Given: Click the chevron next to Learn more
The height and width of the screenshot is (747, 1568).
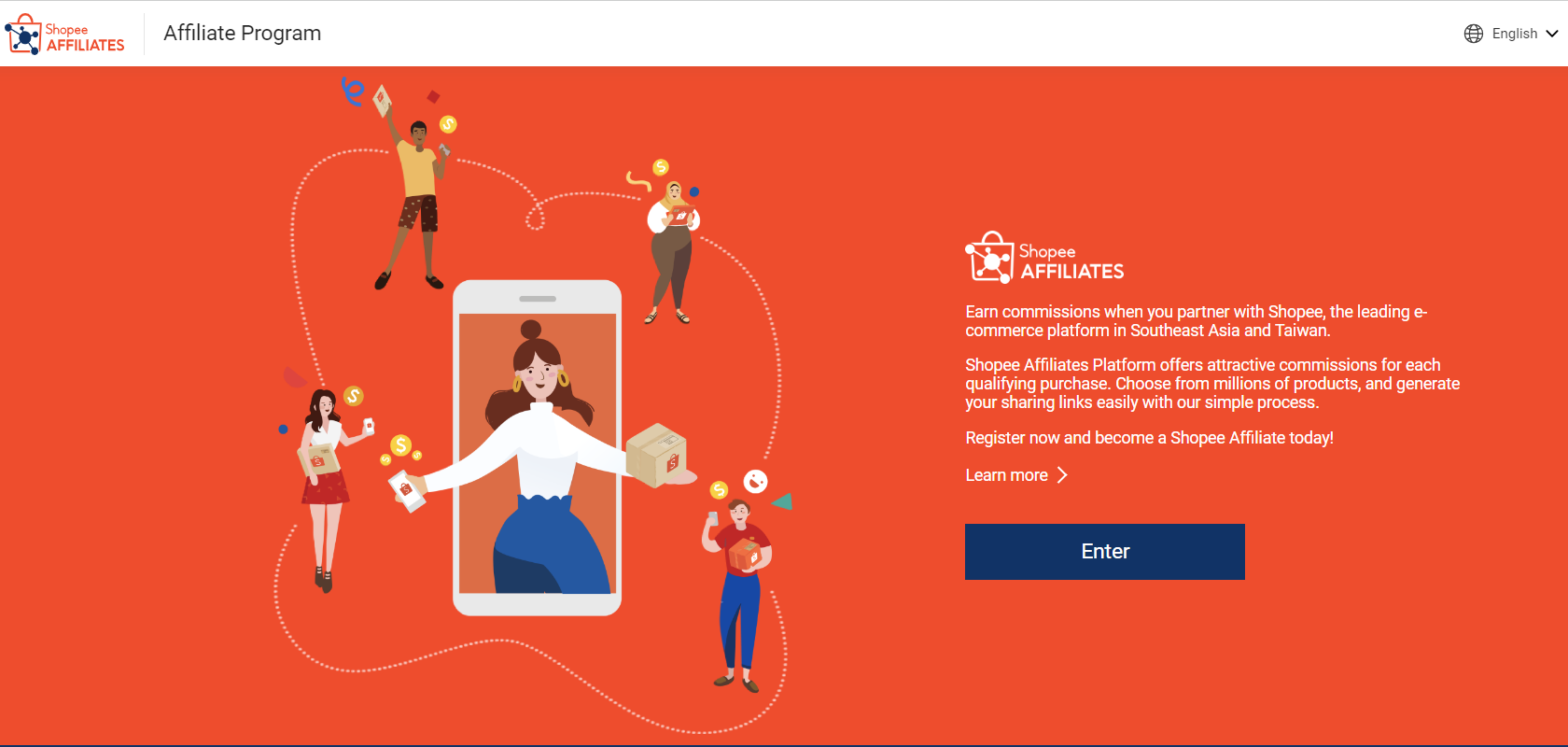Looking at the screenshot, I should (x=1061, y=475).
